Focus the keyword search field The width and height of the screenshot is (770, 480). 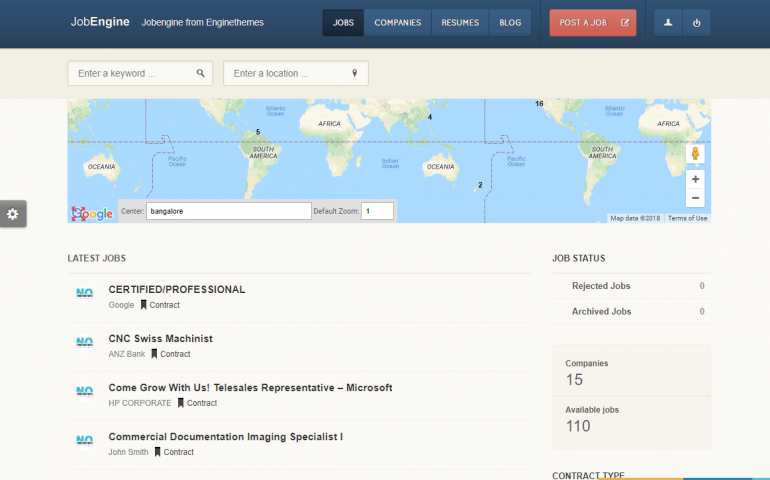pyautogui.click(x=140, y=73)
